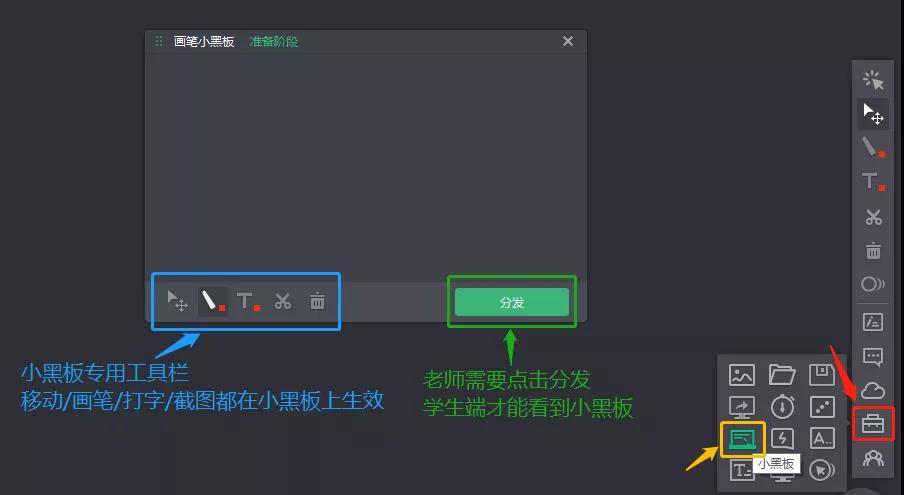
Task: Open the toolbox icon in right sidebar
Action: pyautogui.click(x=873, y=424)
